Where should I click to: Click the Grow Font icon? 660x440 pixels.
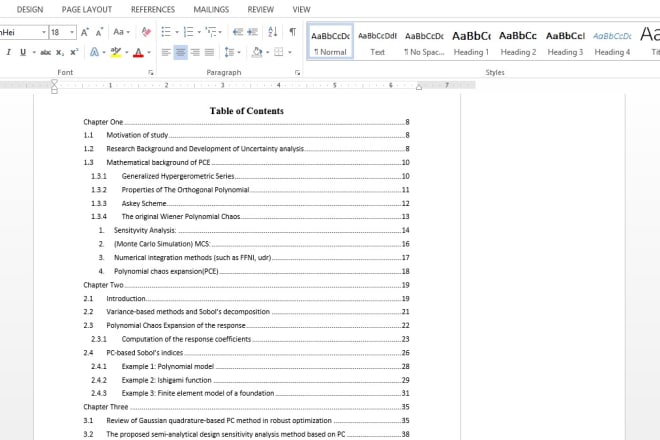tap(85, 32)
